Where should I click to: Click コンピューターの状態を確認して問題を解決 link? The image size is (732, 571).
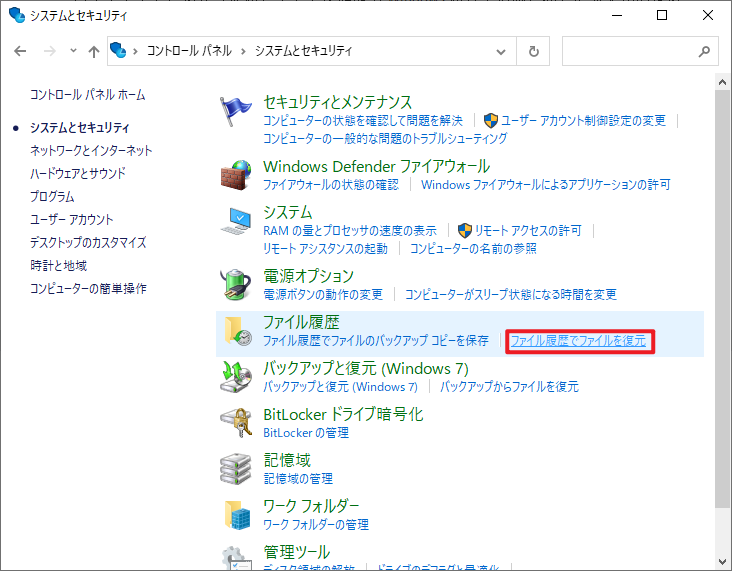click(x=363, y=121)
